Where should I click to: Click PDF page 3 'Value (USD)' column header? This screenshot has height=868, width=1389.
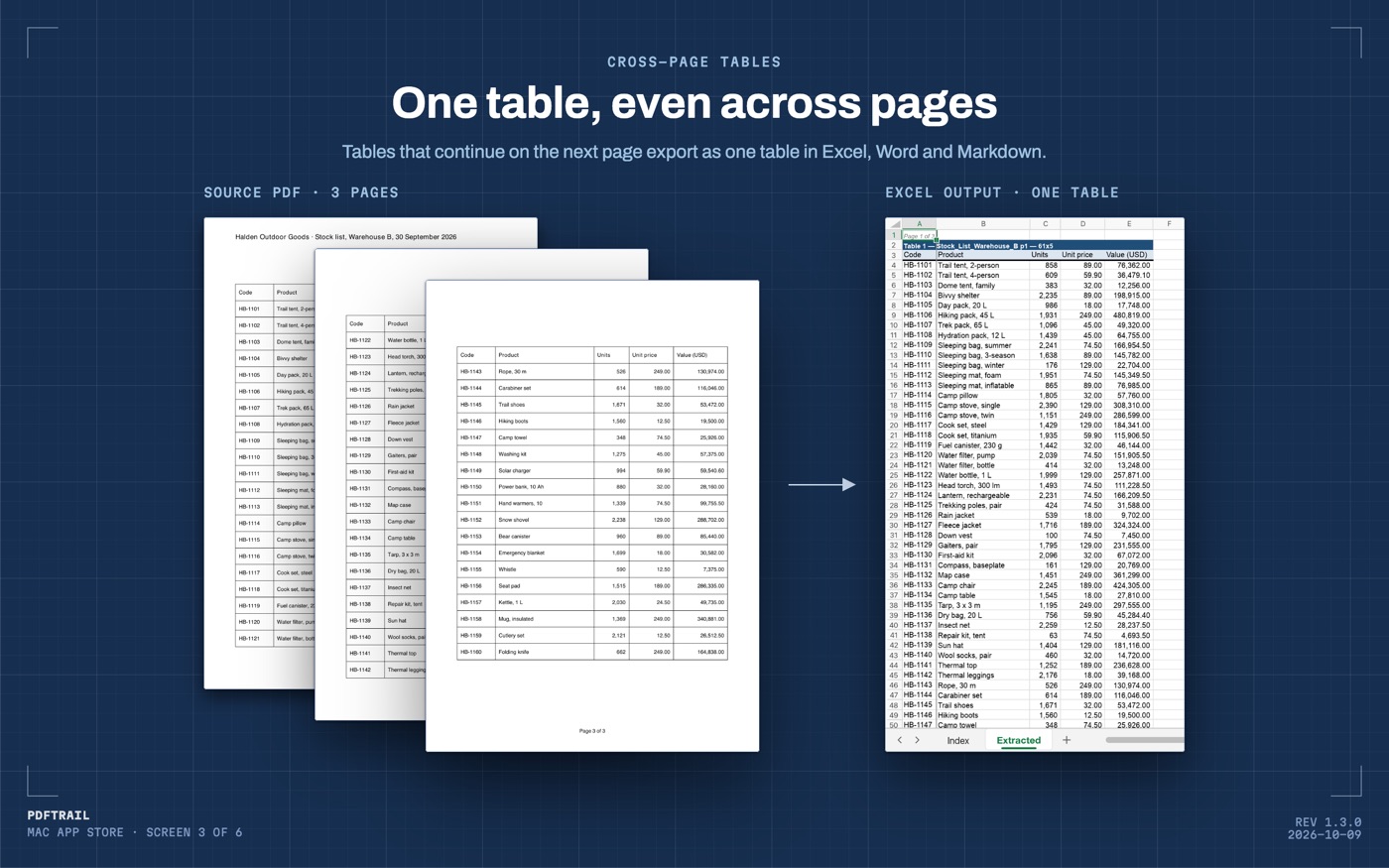pos(699,355)
